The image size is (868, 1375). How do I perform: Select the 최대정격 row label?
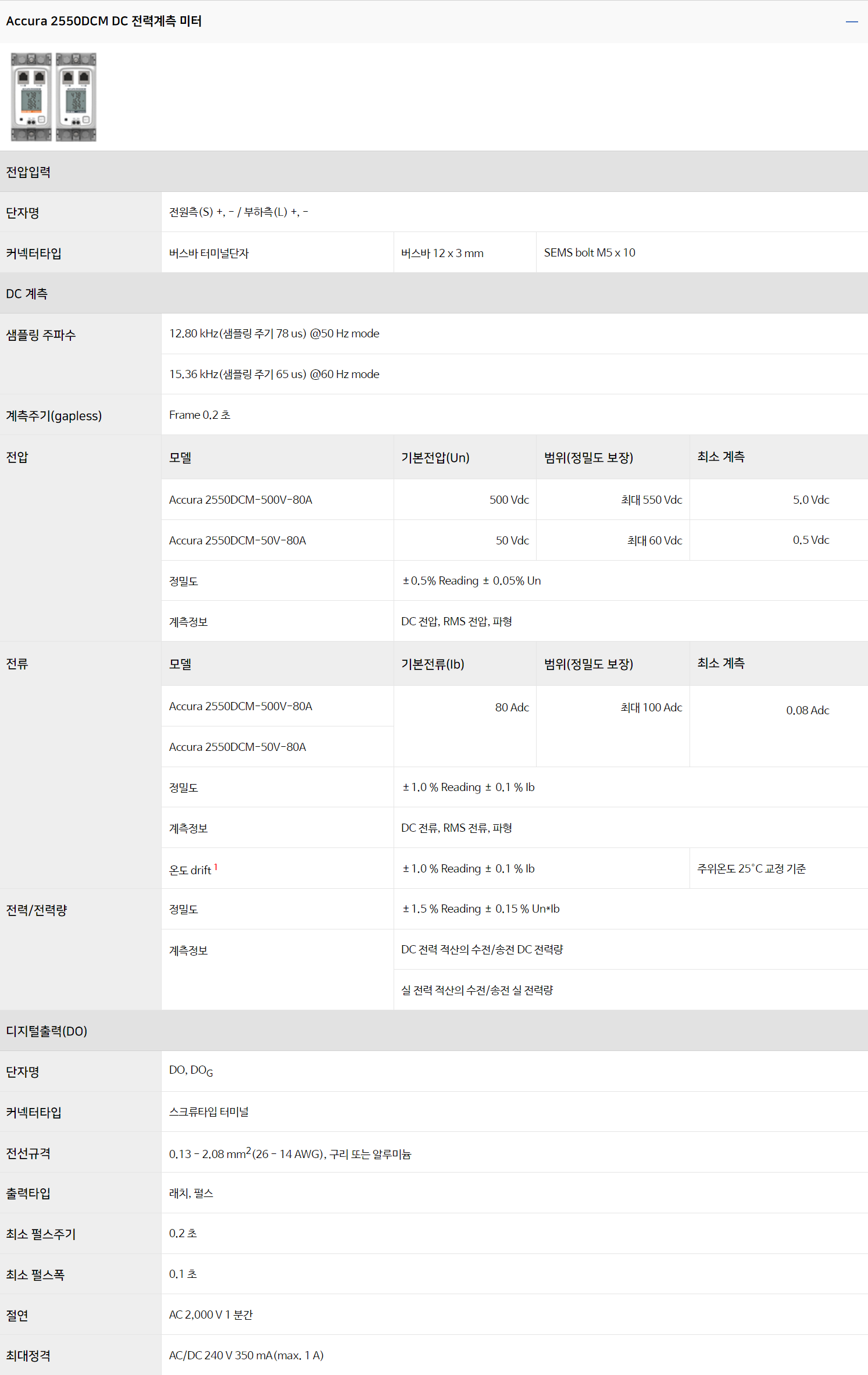coord(28,1356)
